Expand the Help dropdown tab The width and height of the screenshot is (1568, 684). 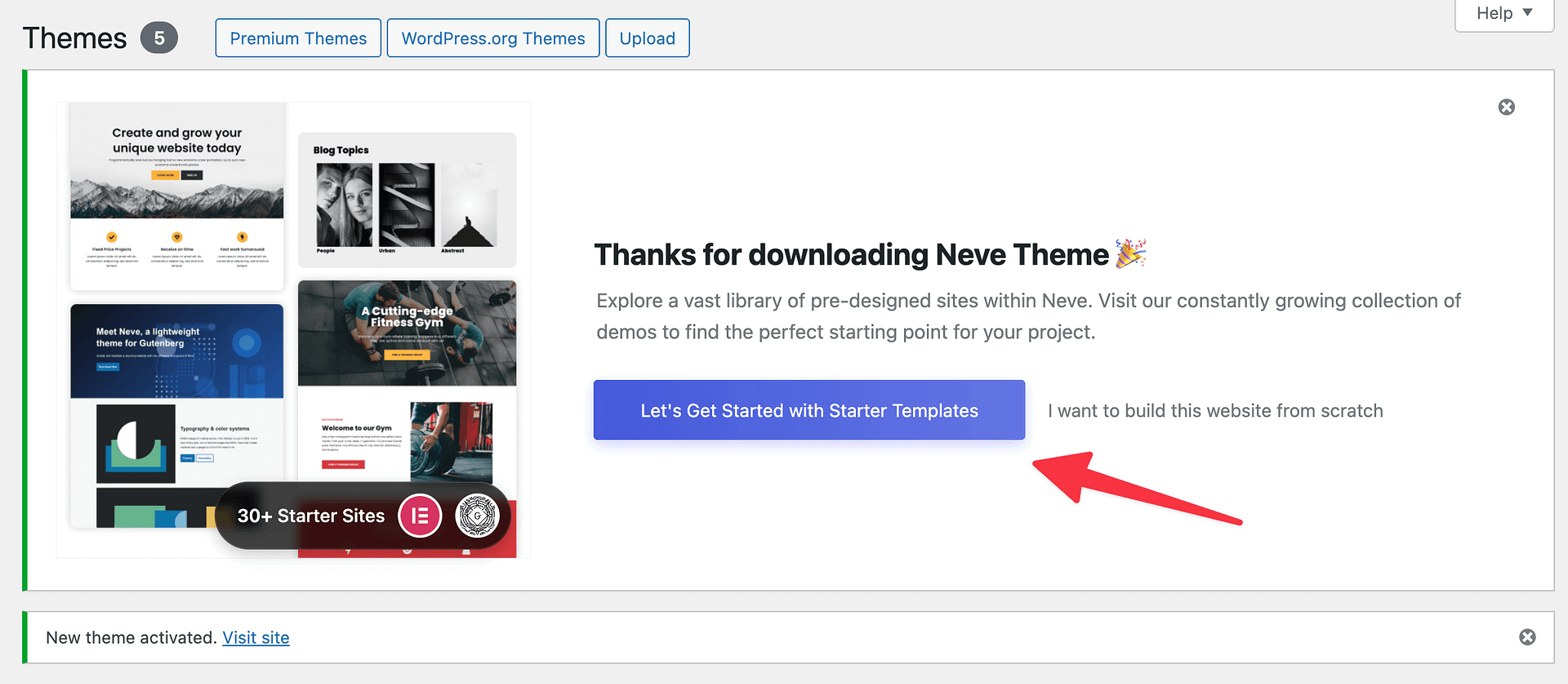coord(1503,14)
